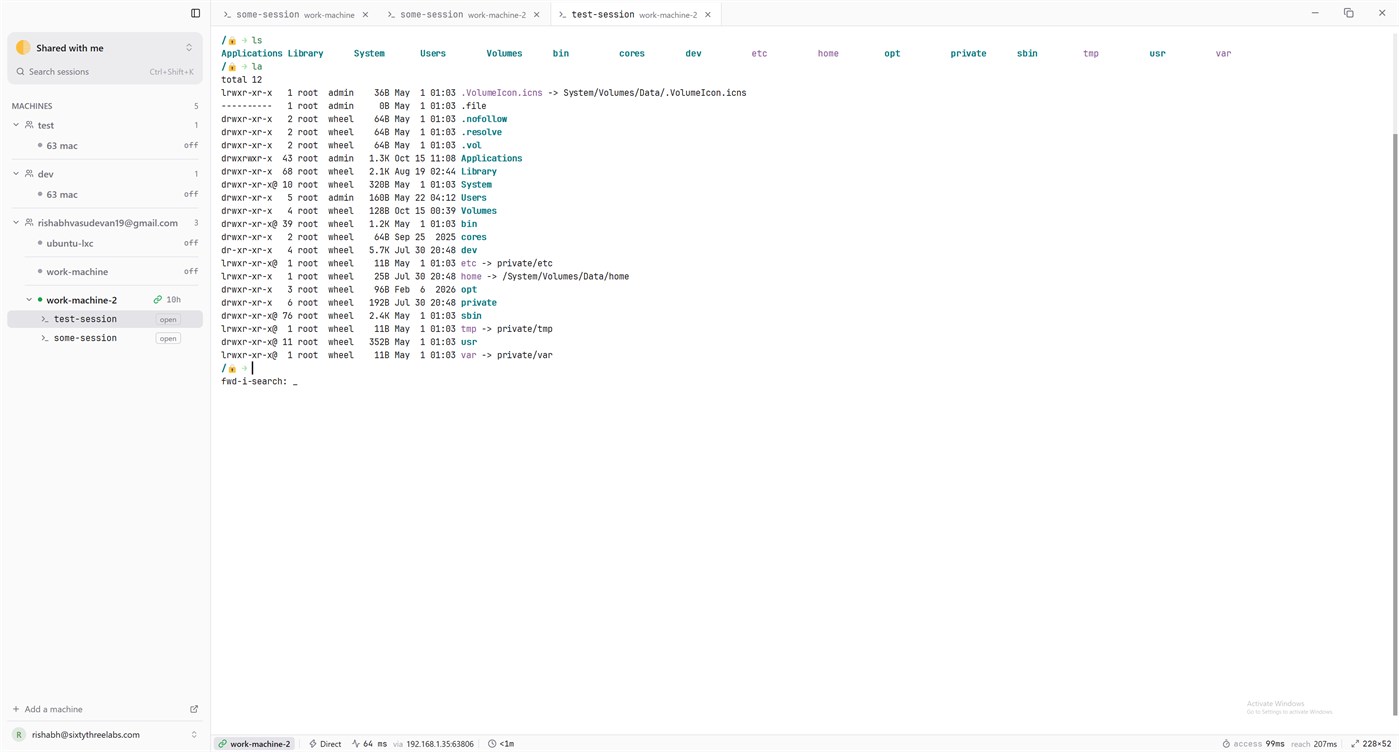The width and height of the screenshot is (1399, 752).
Task: Click the some-session terminal icon in sidebar
Action: [45, 338]
